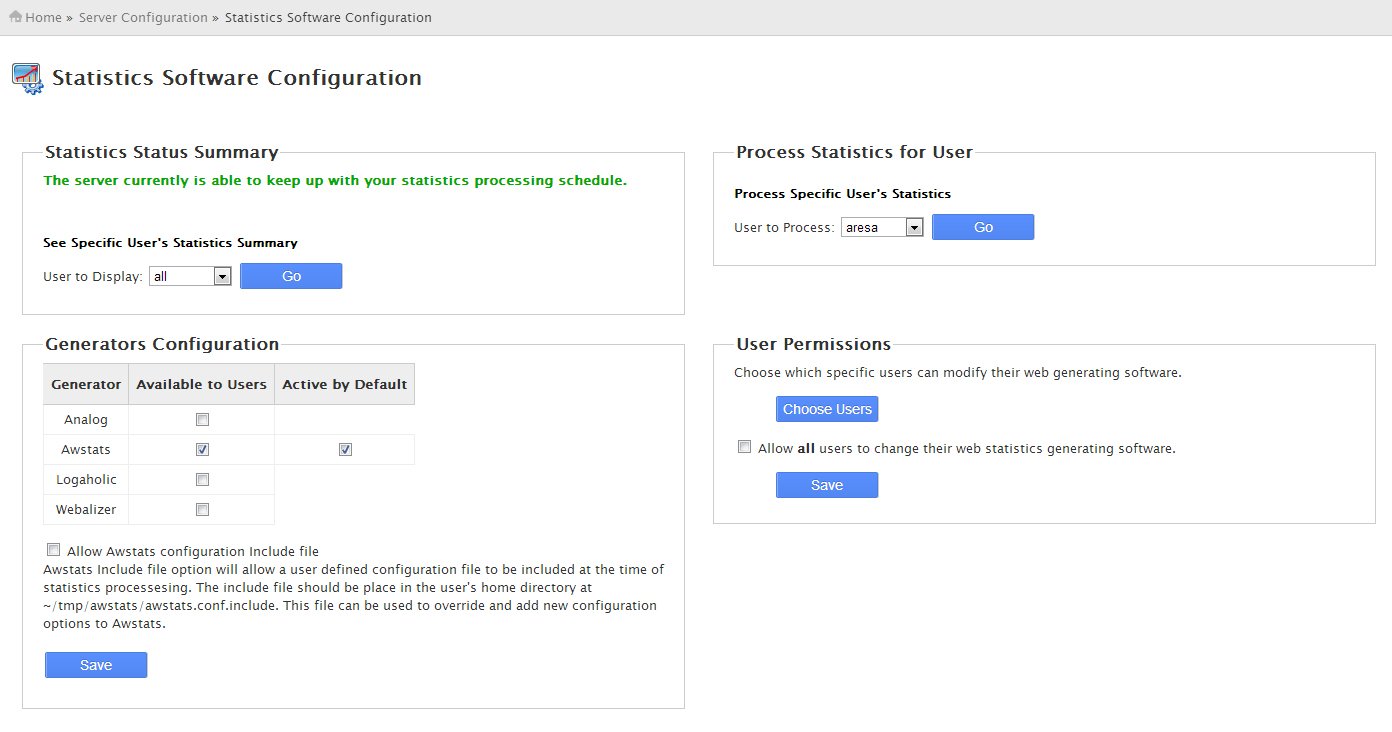
Task: Click the Home icon in breadcrumb
Action: 16,17
